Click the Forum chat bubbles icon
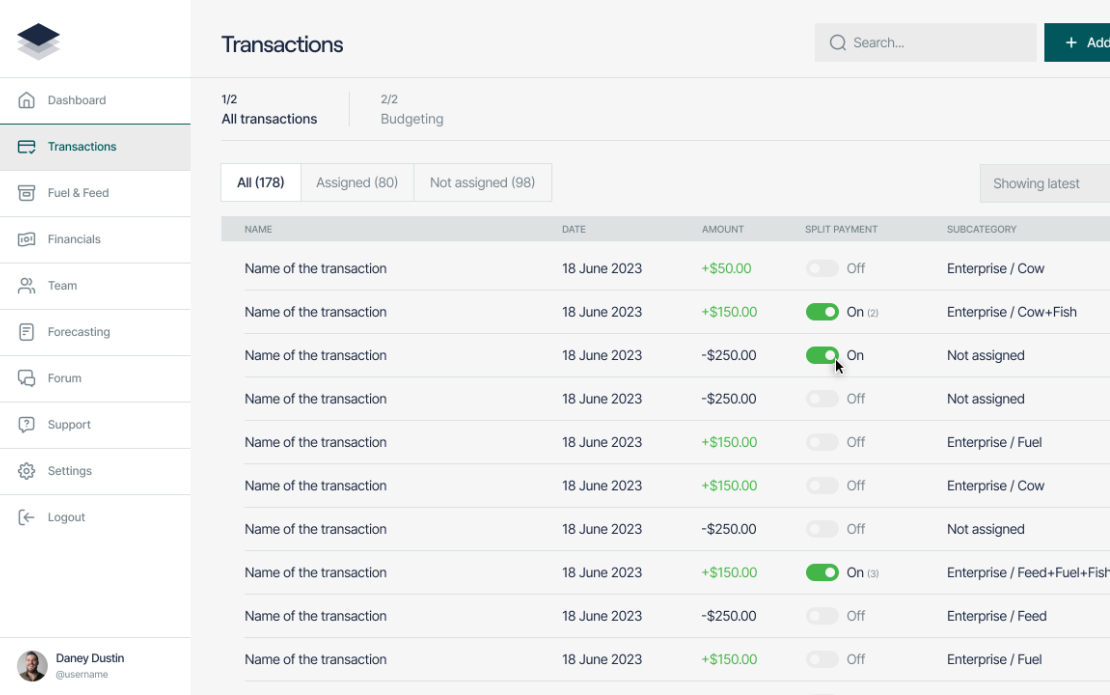The height and width of the screenshot is (695, 1110). pos(26,379)
